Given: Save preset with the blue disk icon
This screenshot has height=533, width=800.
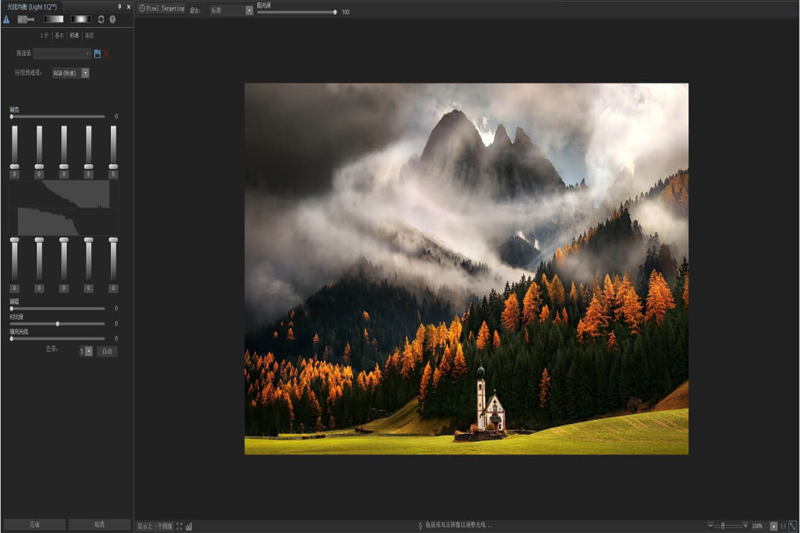Looking at the screenshot, I should coord(97,54).
